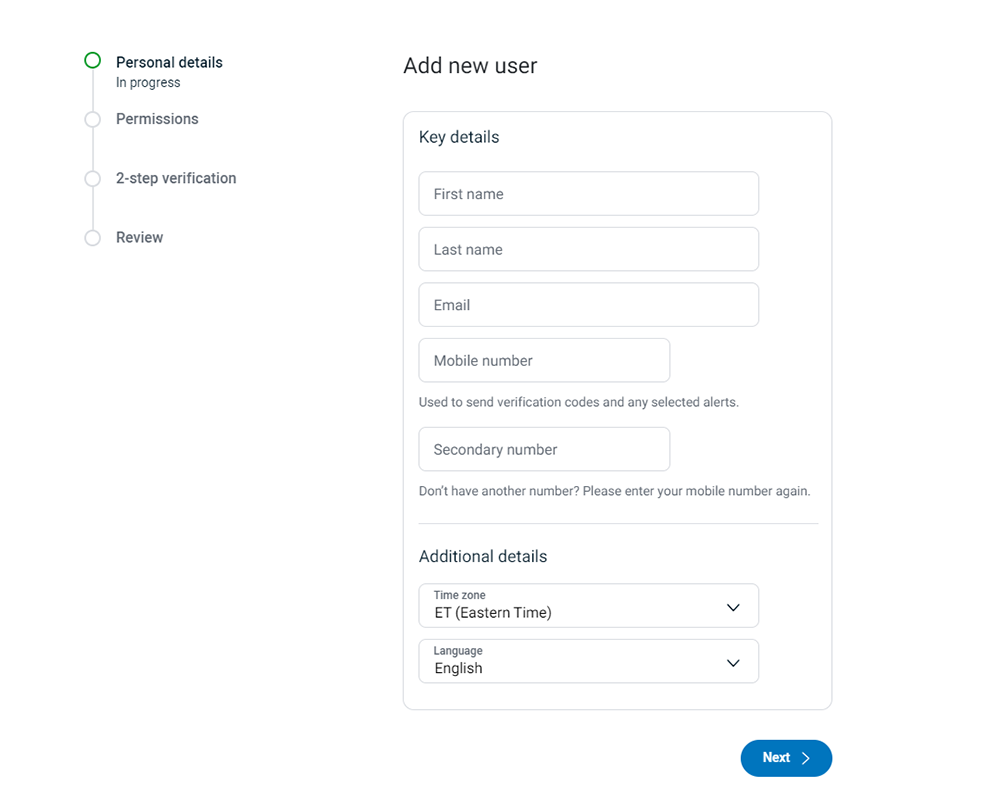Click the Mobile number input field

544,360
